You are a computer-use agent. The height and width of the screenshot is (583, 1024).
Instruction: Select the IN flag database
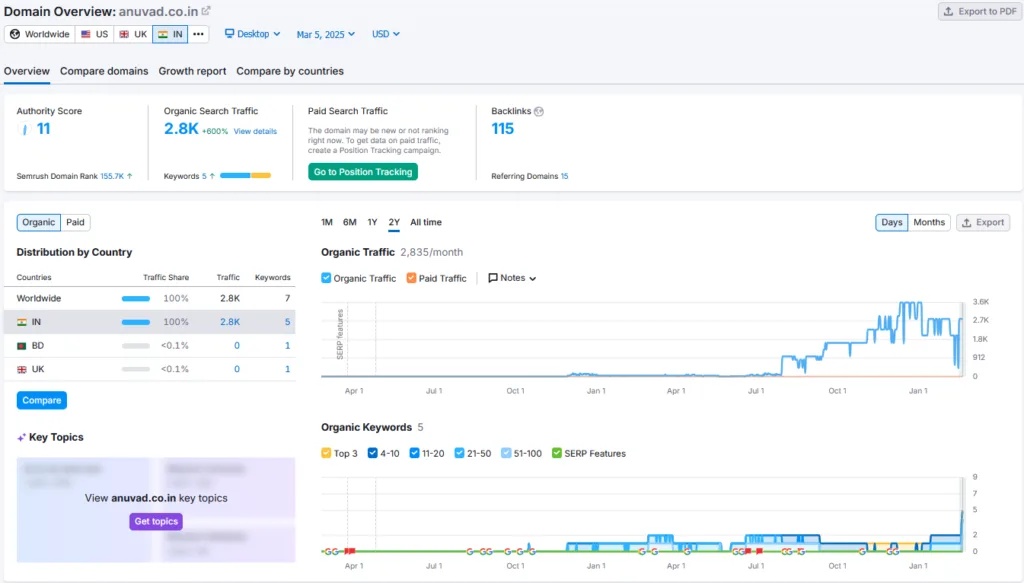[x=170, y=34]
